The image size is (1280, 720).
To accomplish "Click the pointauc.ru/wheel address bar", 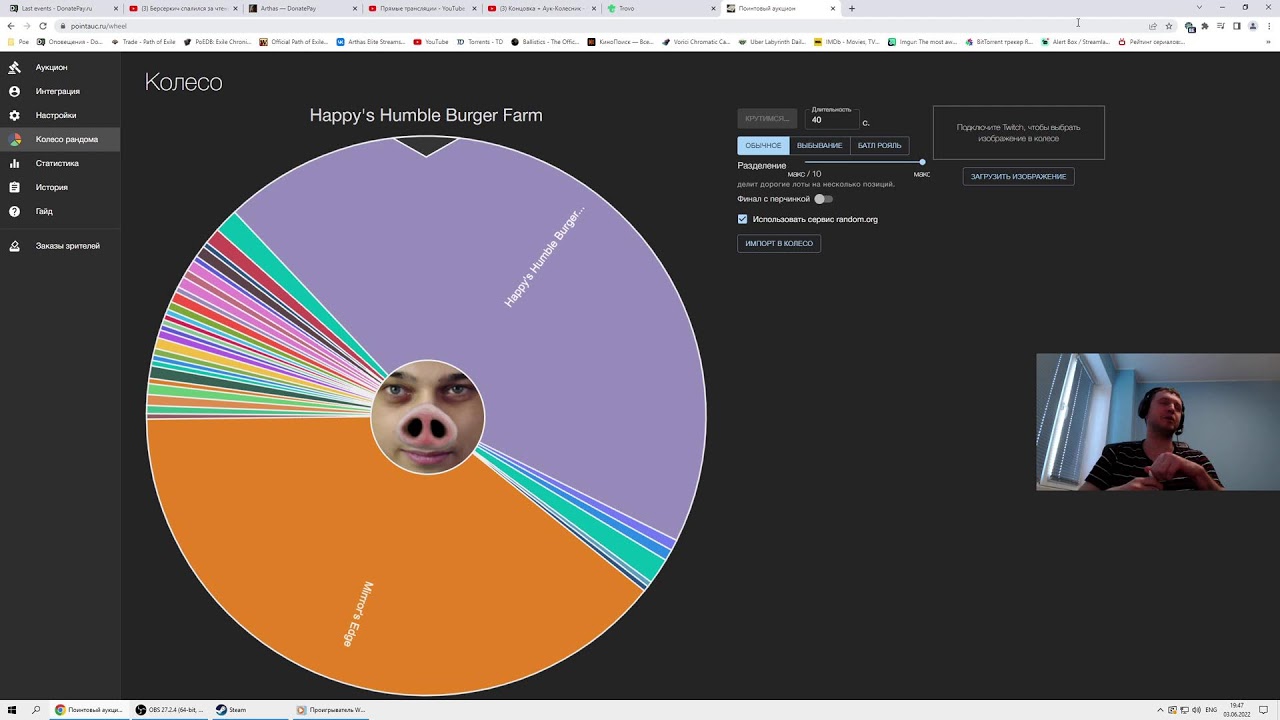I will pos(600,26).
